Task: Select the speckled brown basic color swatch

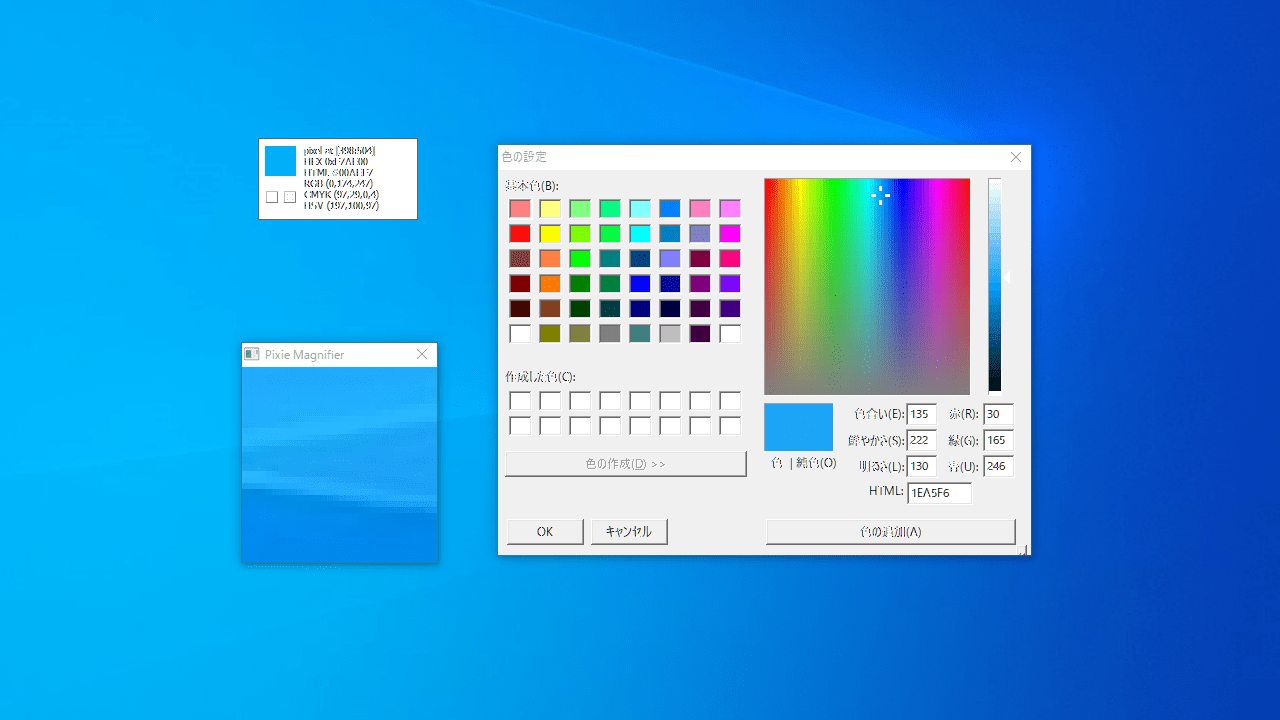Action: (x=520, y=258)
